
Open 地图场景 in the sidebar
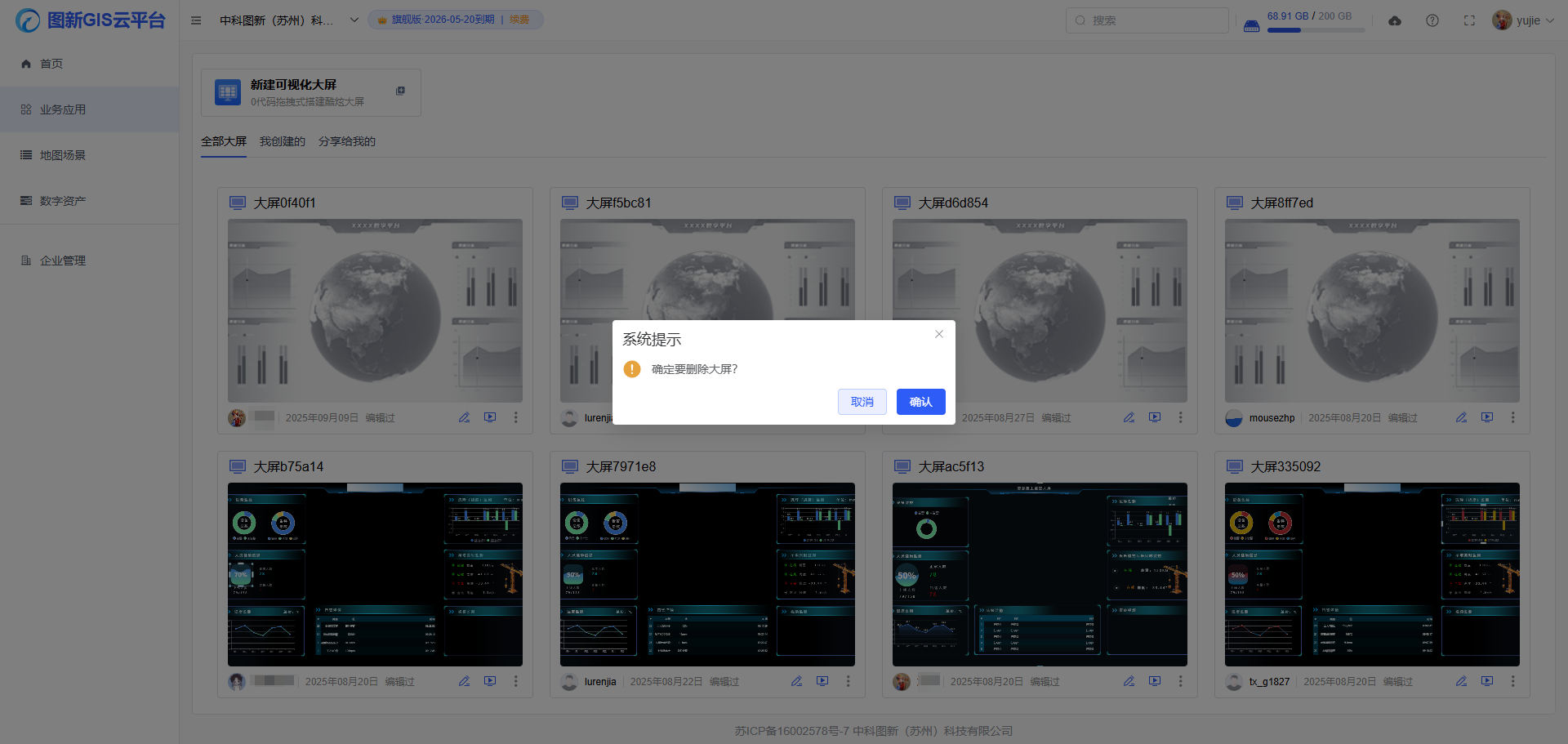[63, 155]
